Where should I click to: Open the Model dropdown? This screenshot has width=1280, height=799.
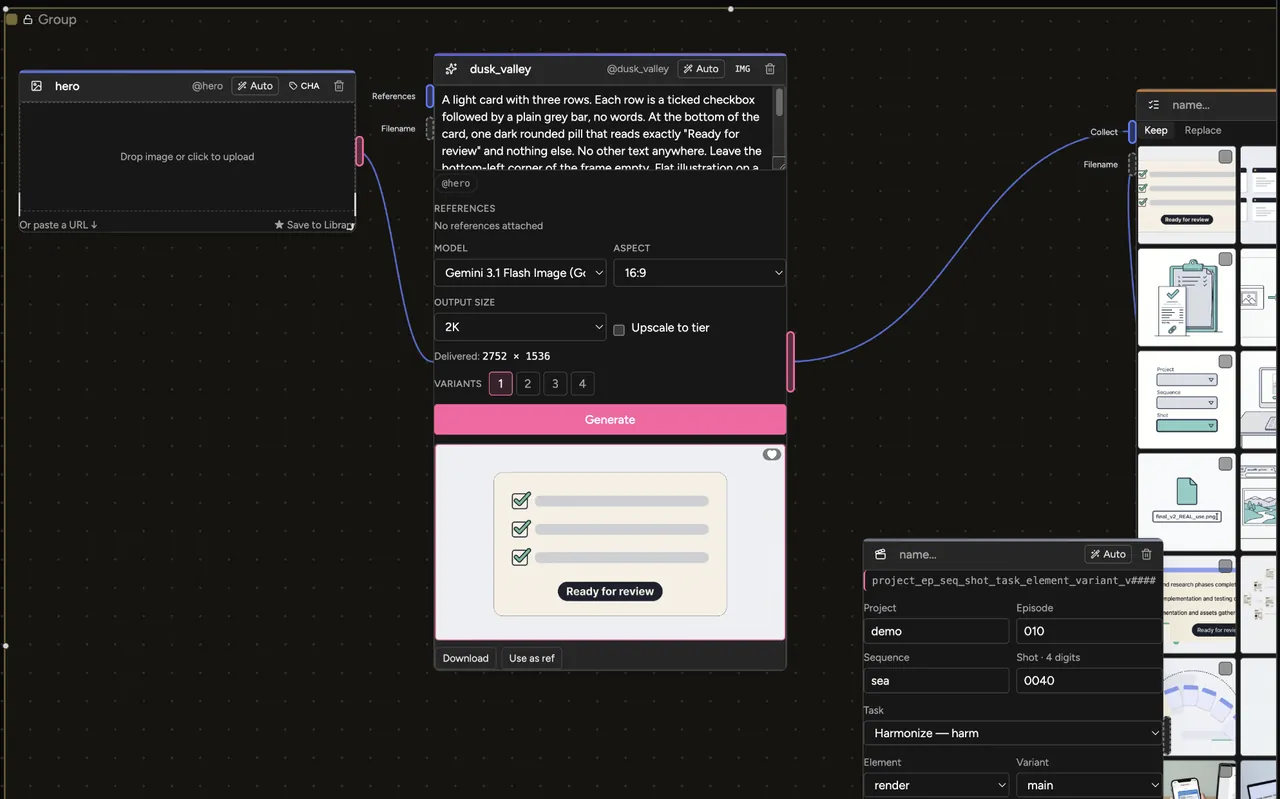pyautogui.click(x=520, y=273)
